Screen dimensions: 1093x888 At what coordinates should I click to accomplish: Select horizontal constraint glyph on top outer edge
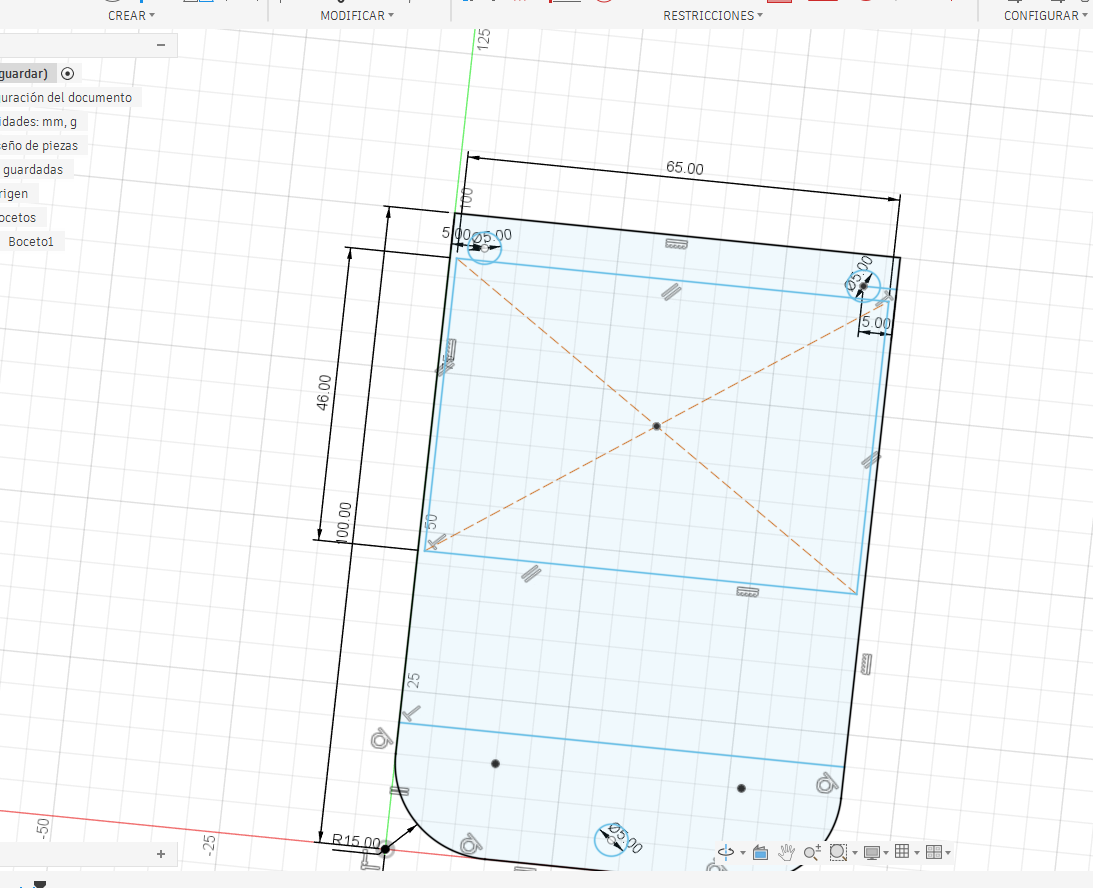pos(676,244)
